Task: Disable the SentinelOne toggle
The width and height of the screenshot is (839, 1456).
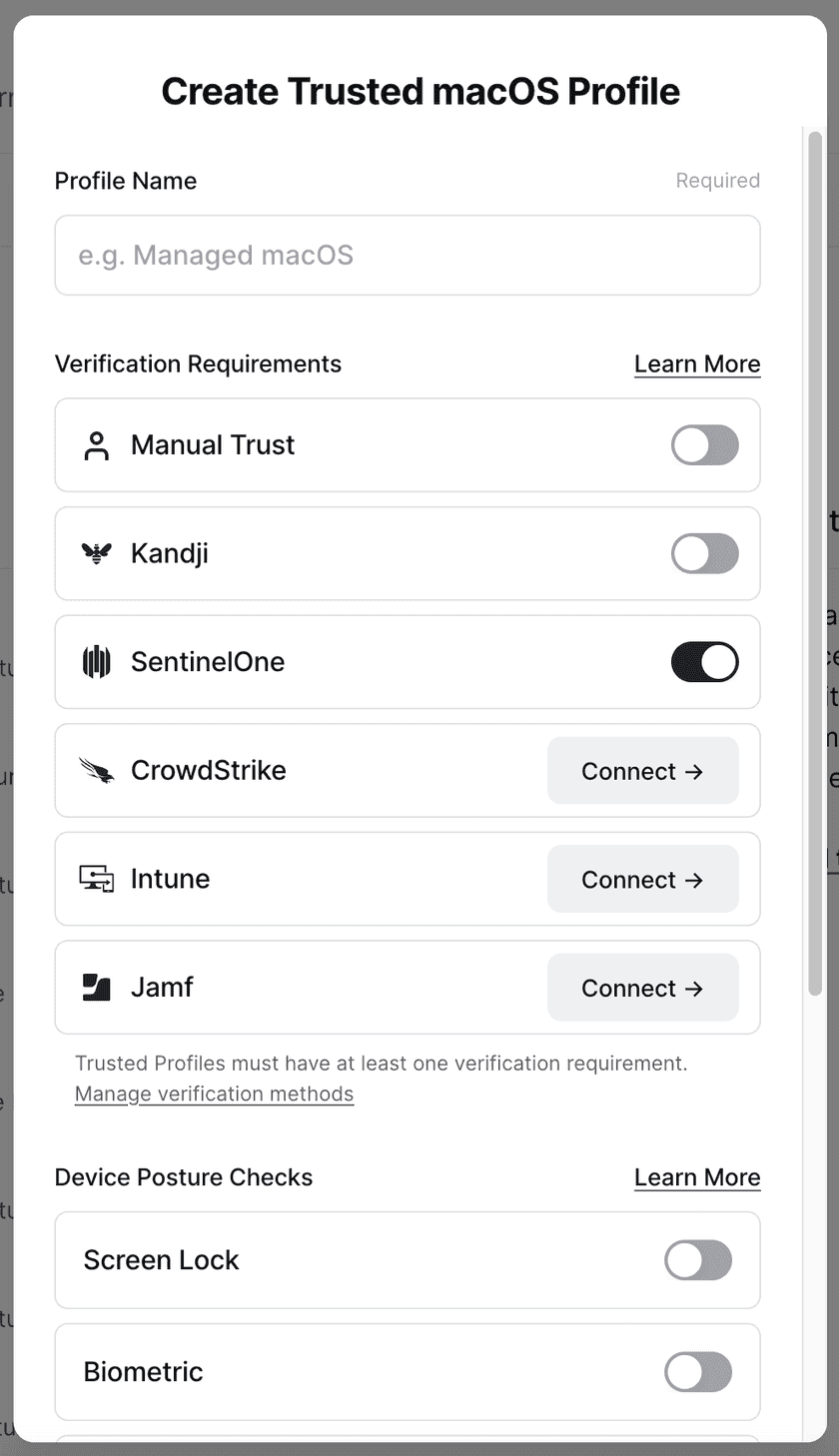Action: (x=704, y=662)
